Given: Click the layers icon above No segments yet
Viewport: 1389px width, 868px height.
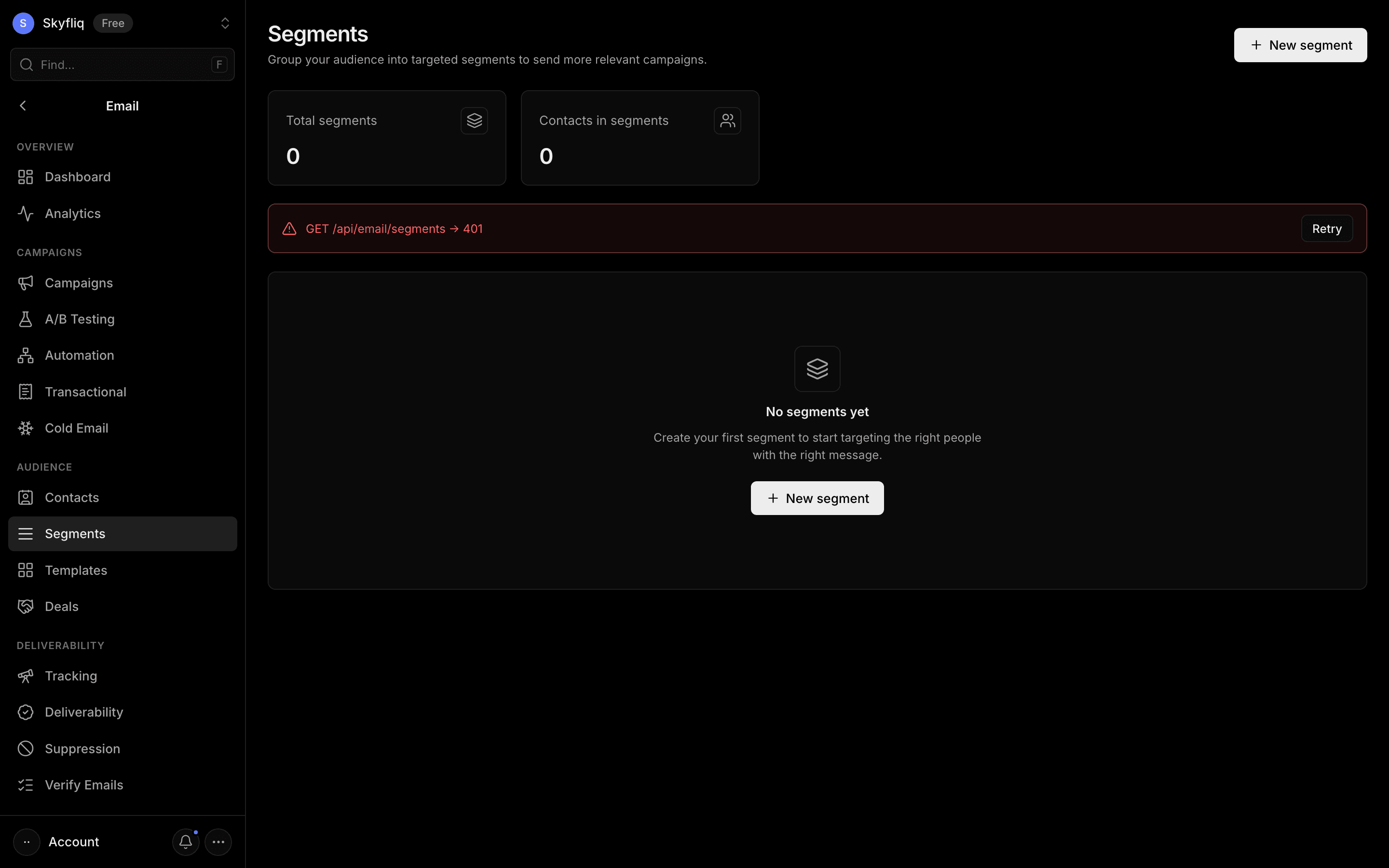Looking at the screenshot, I should [817, 368].
